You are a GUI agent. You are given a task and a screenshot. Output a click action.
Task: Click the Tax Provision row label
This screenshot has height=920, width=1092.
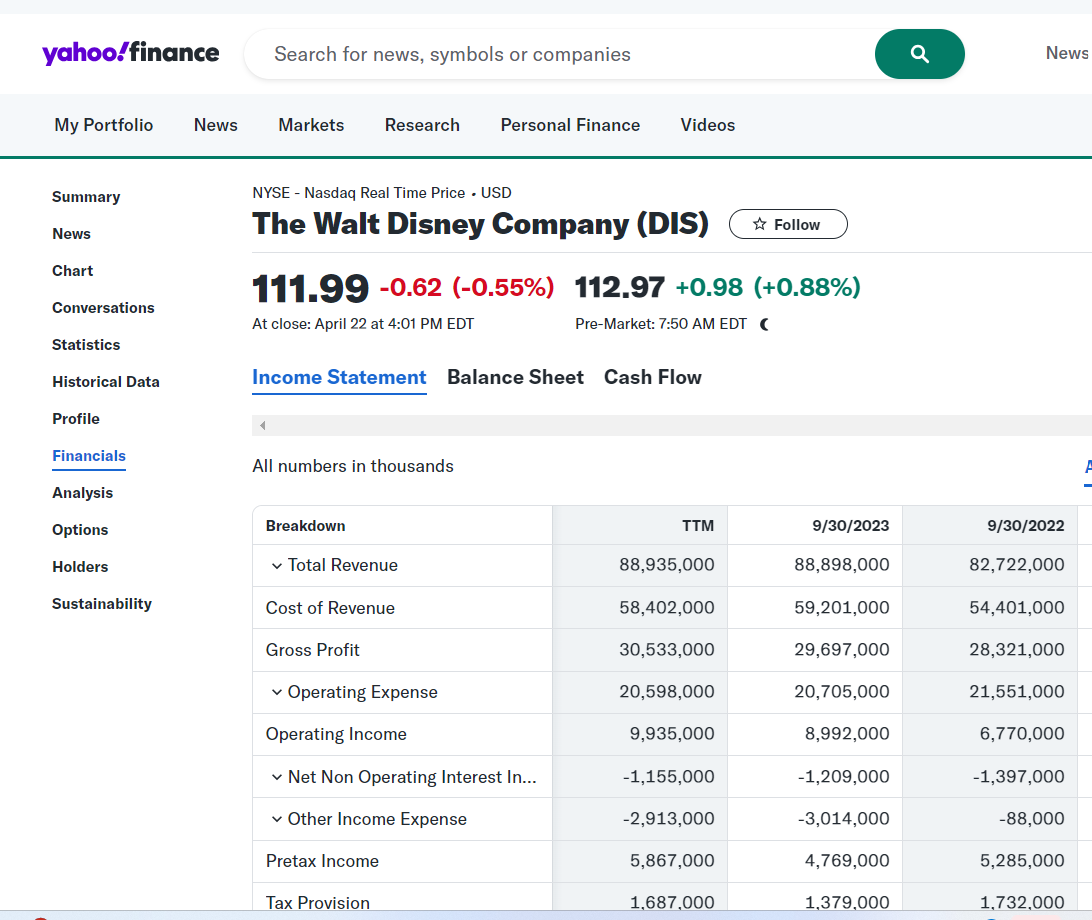[318, 903]
